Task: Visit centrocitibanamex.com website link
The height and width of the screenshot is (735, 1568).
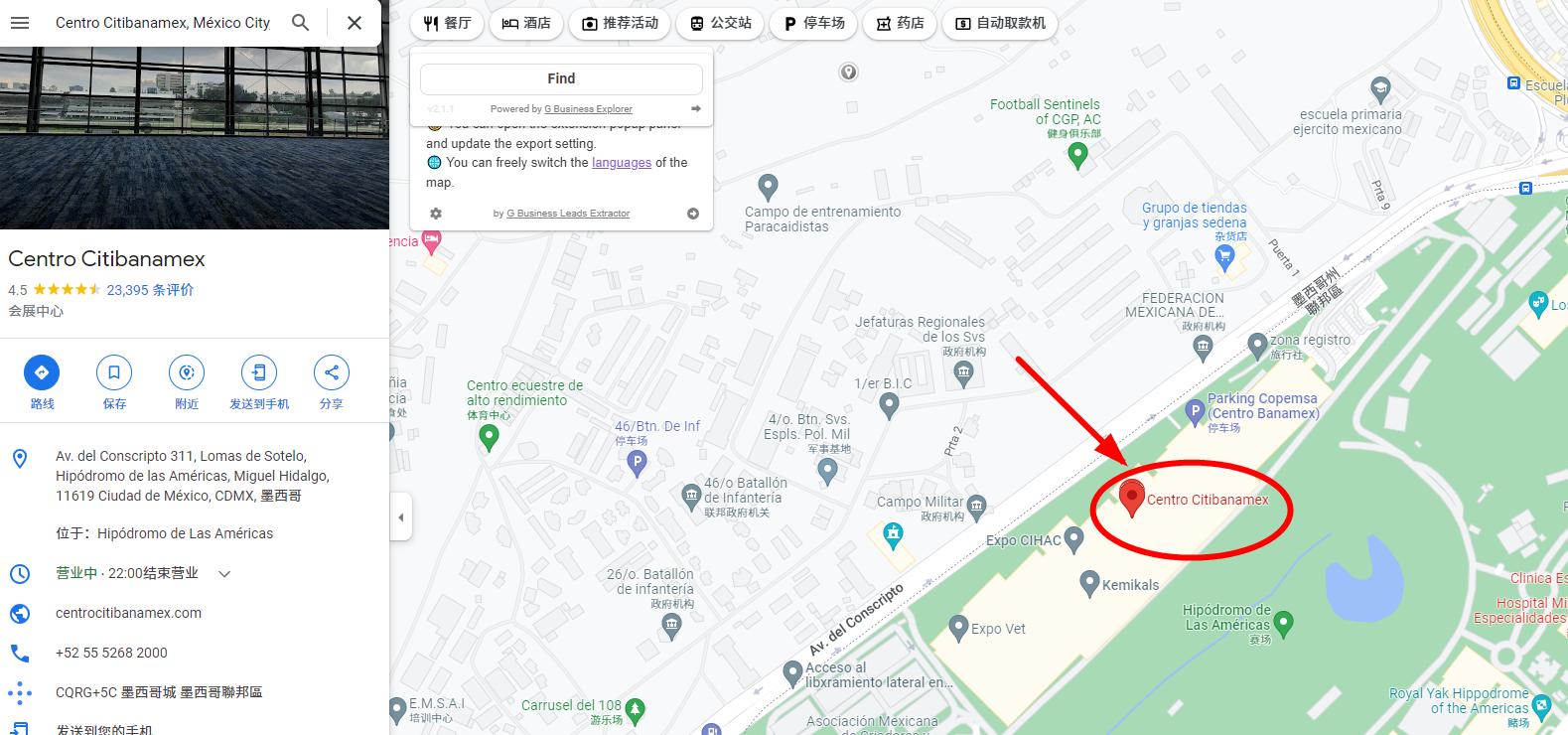Action: pyautogui.click(x=128, y=613)
